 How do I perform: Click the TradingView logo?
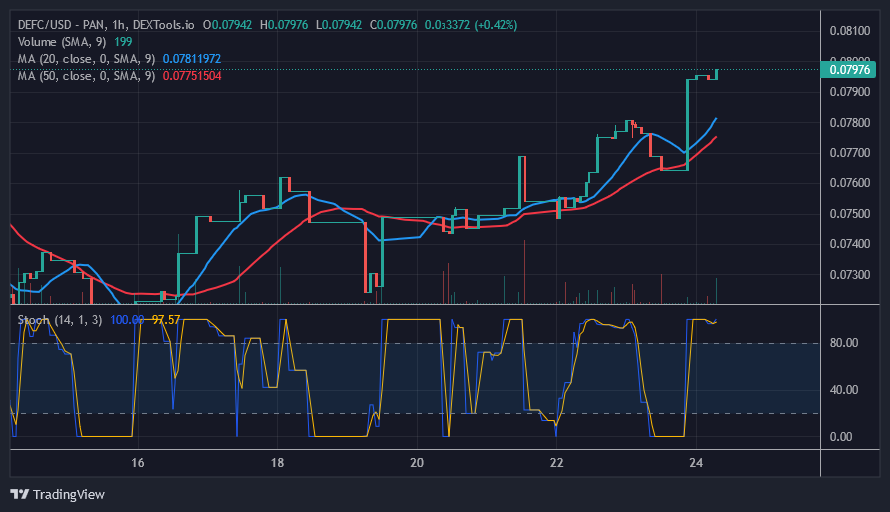(x=57, y=494)
